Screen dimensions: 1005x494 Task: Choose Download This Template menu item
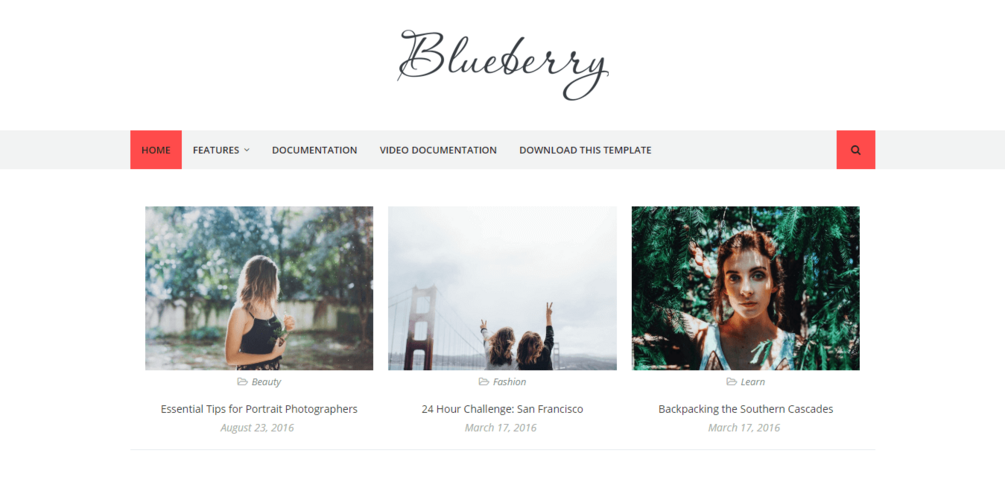pyautogui.click(x=585, y=150)
